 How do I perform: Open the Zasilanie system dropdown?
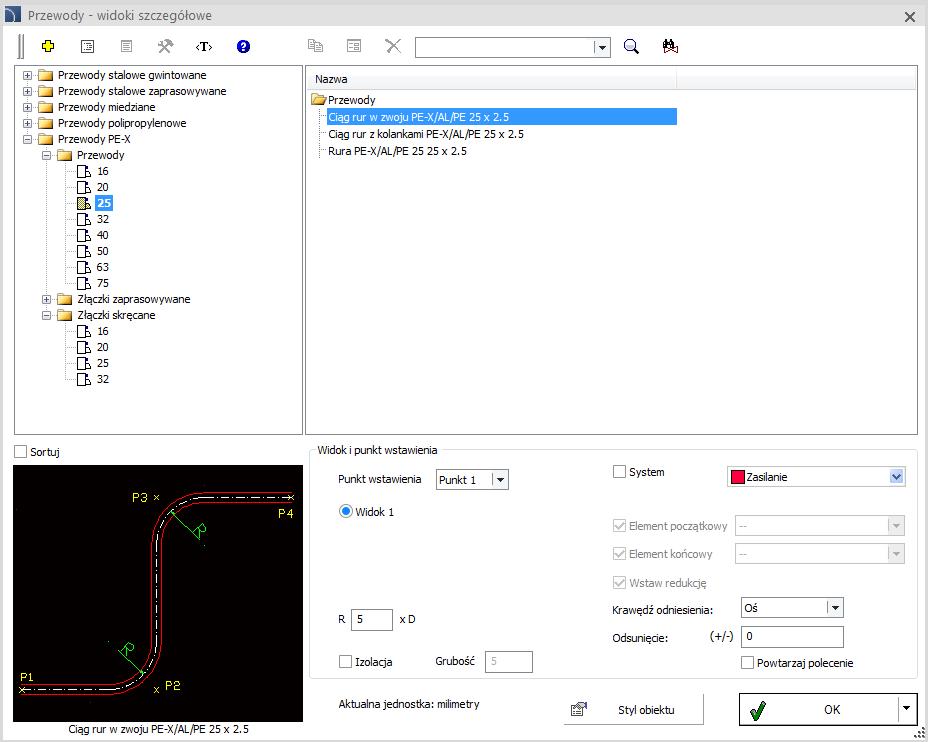(897, 477)
